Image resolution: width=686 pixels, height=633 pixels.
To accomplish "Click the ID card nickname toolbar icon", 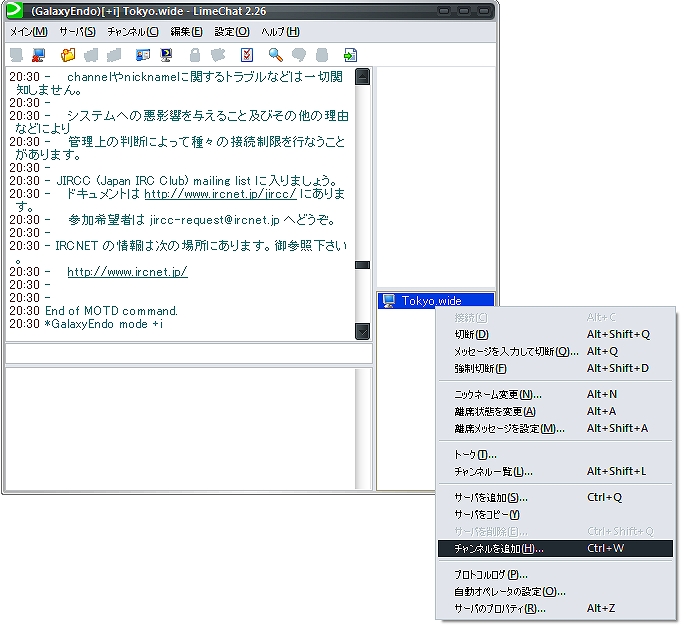I will [x=143, y=55].
